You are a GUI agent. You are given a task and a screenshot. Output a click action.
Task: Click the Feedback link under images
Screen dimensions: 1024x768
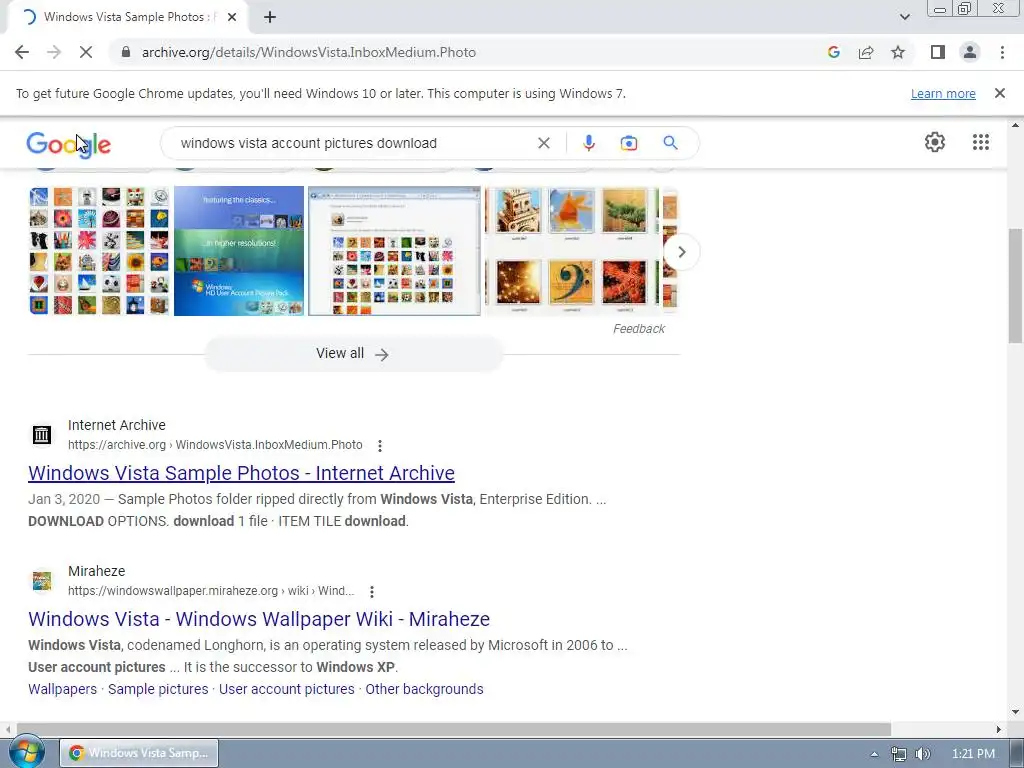[639, 328]
